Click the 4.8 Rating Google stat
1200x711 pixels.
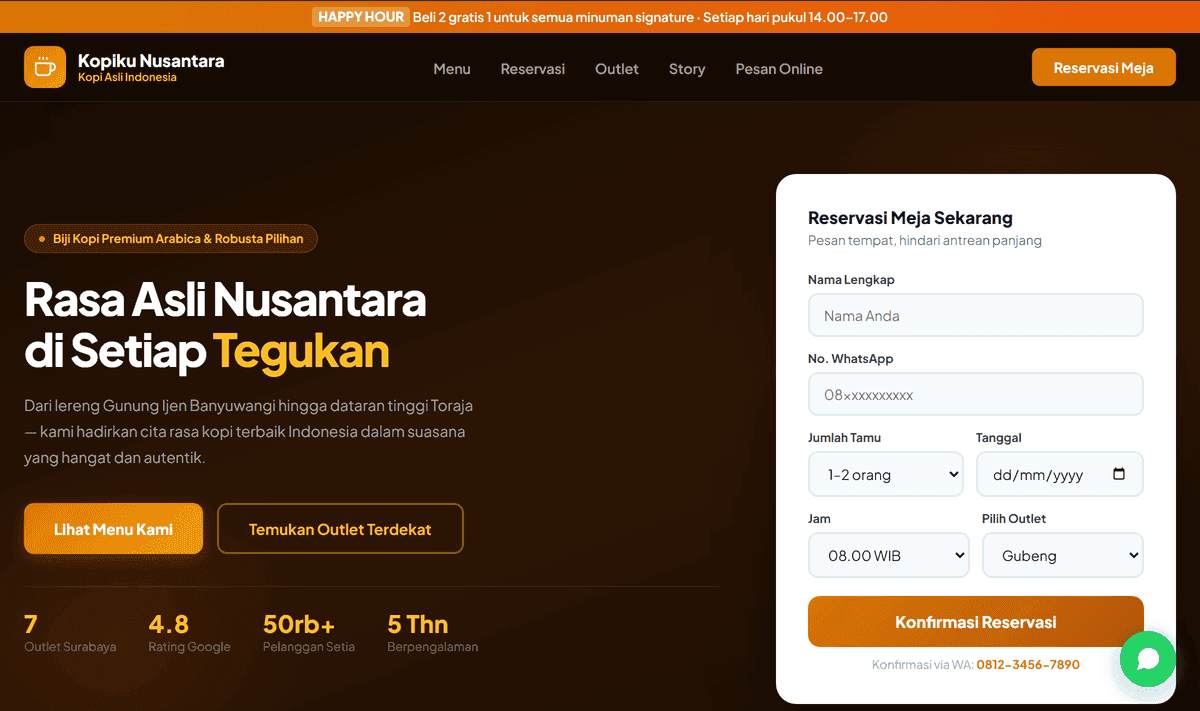tap(189, 634)
